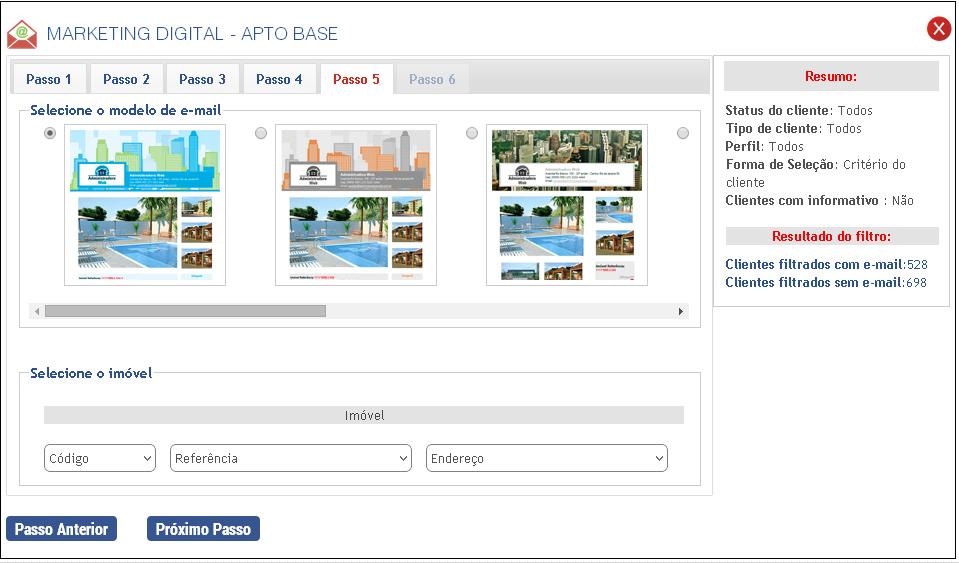Click the blue skyline template thumbnail
The image size is (959, 563).
point(145,205)
